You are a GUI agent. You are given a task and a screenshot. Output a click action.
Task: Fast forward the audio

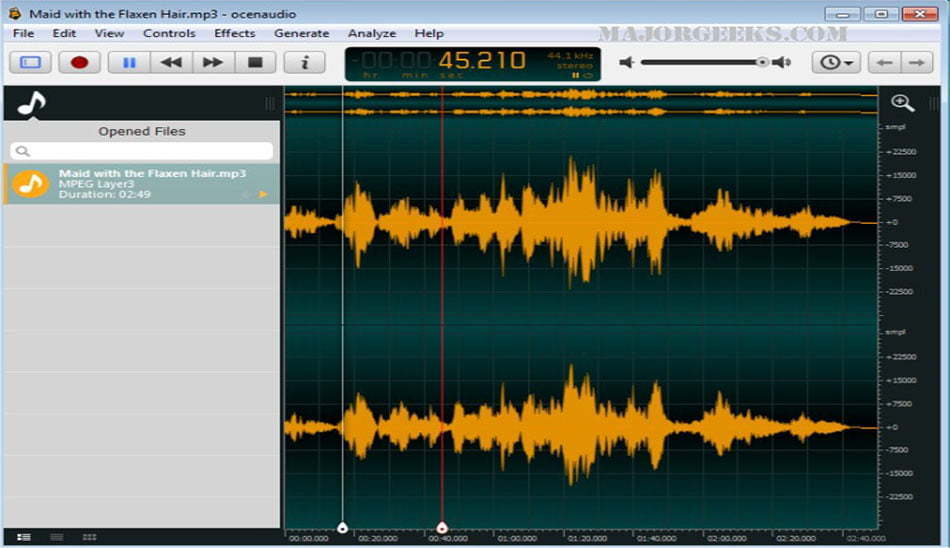[x=213, y=62]
